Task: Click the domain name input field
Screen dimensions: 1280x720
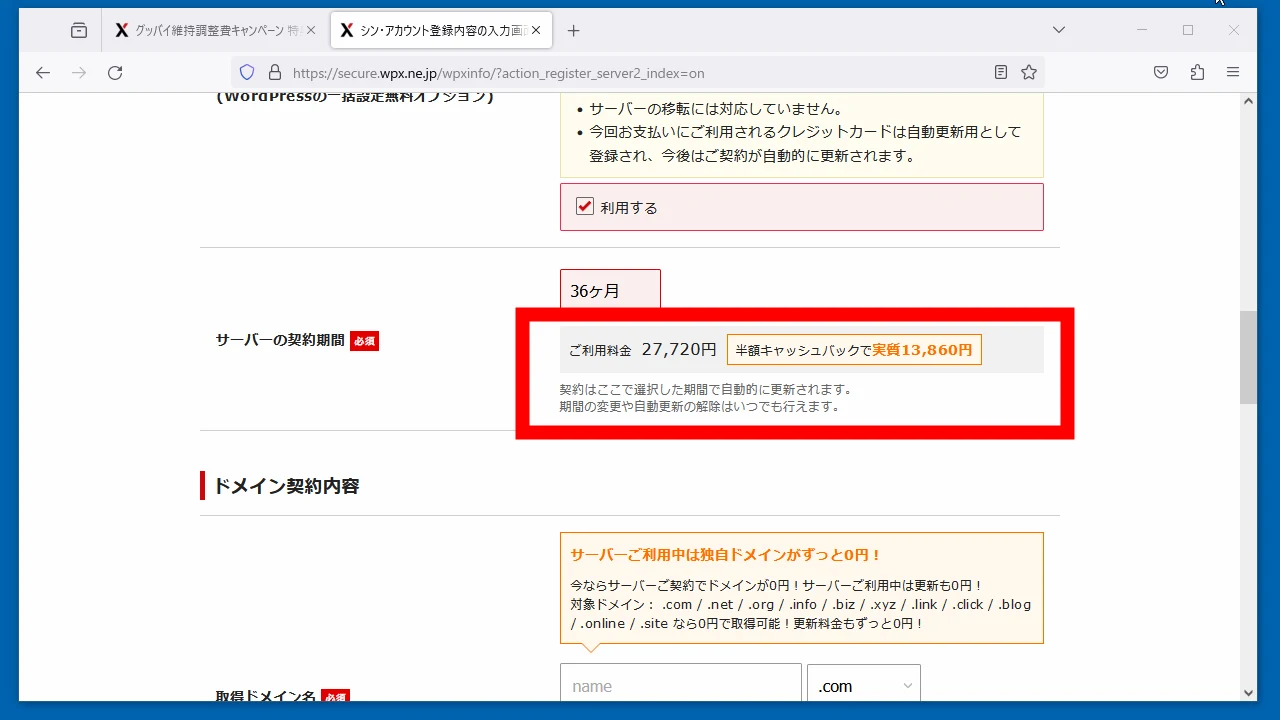Action: point(680,686)
